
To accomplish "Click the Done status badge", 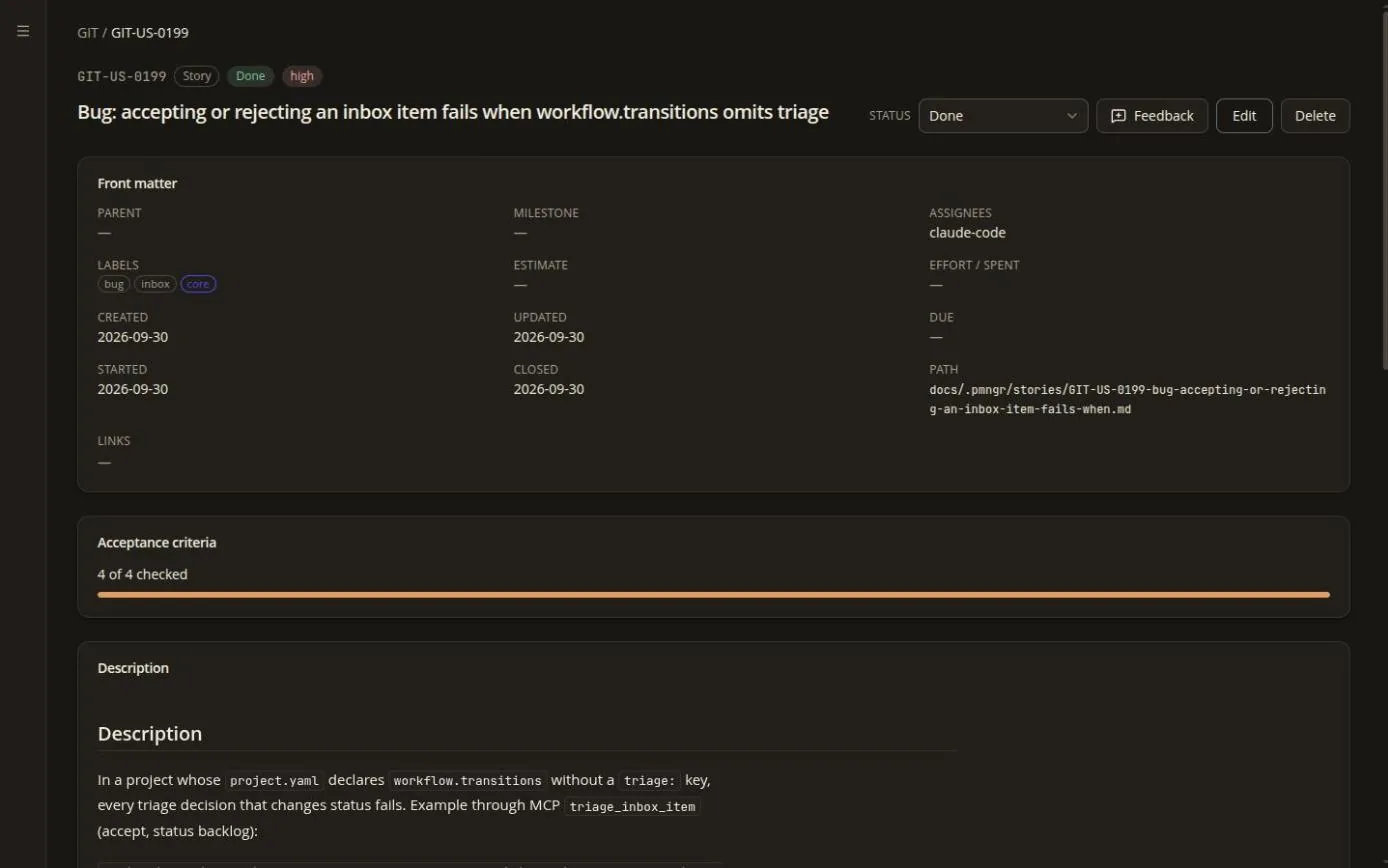I will (250, 76).
